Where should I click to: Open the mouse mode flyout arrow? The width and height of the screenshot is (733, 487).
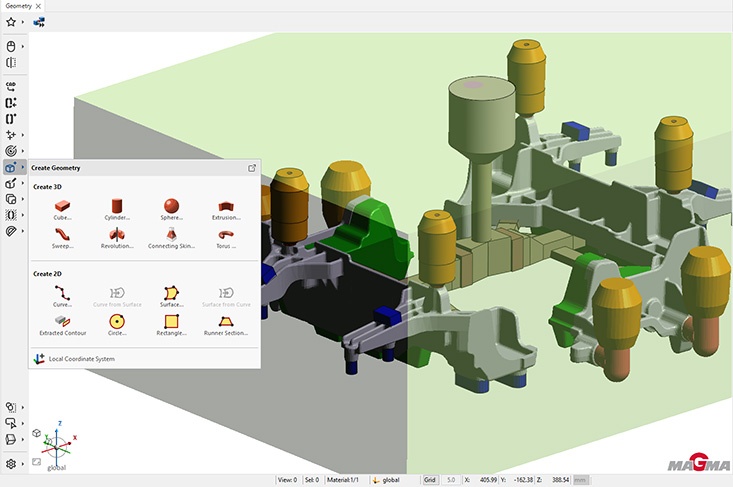[x=23, y=46]
